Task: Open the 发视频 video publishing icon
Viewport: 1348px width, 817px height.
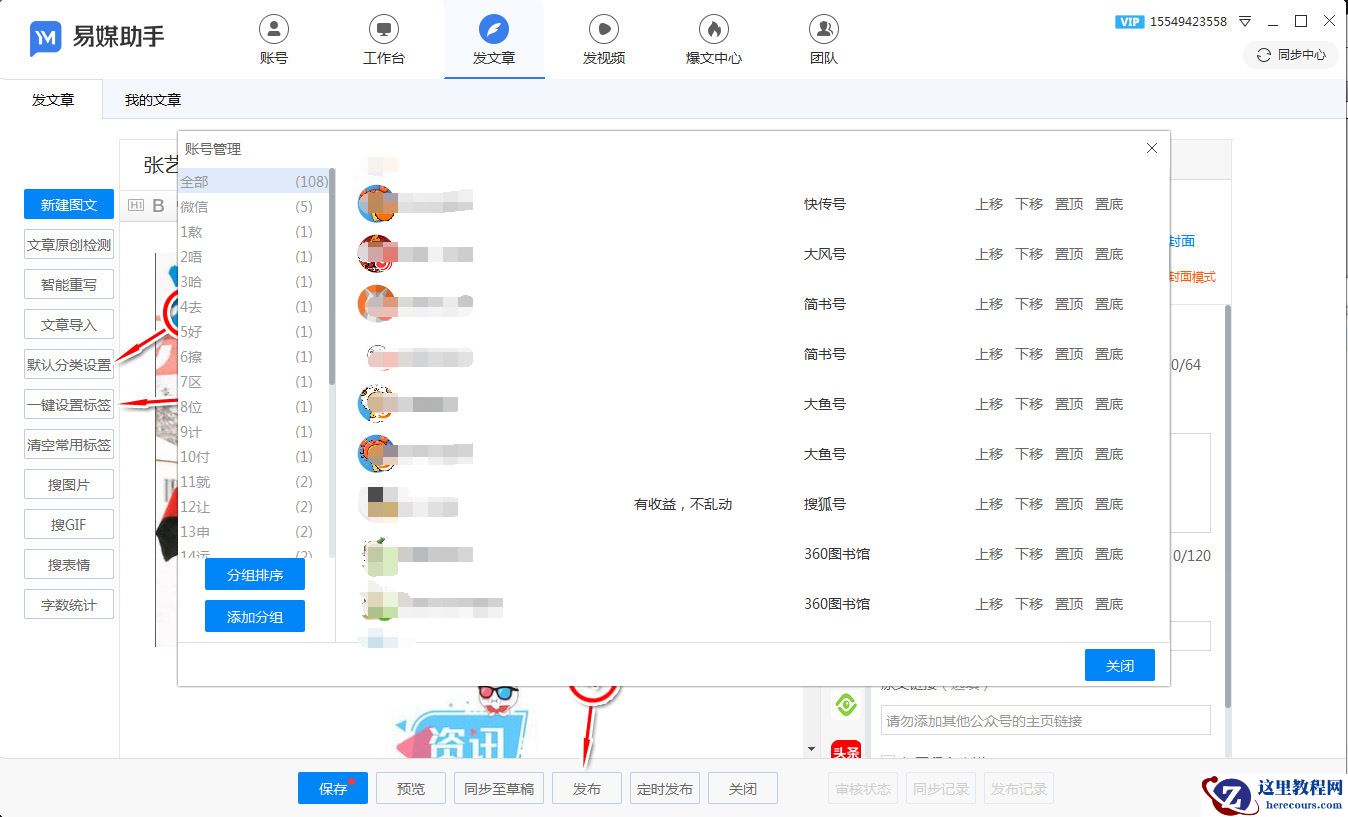Action: click(604, 28)
